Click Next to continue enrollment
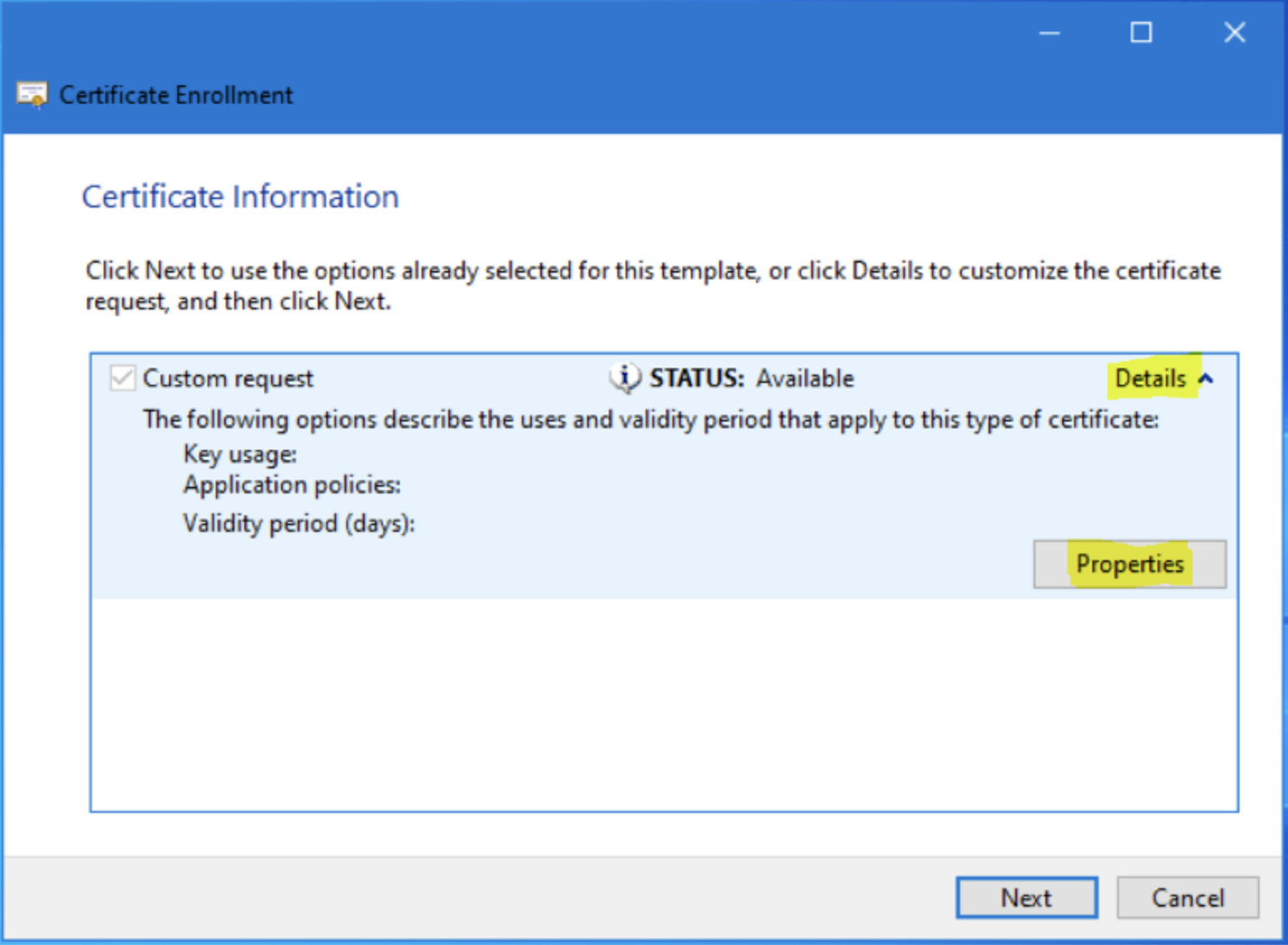 click(x=1026, y=897)
